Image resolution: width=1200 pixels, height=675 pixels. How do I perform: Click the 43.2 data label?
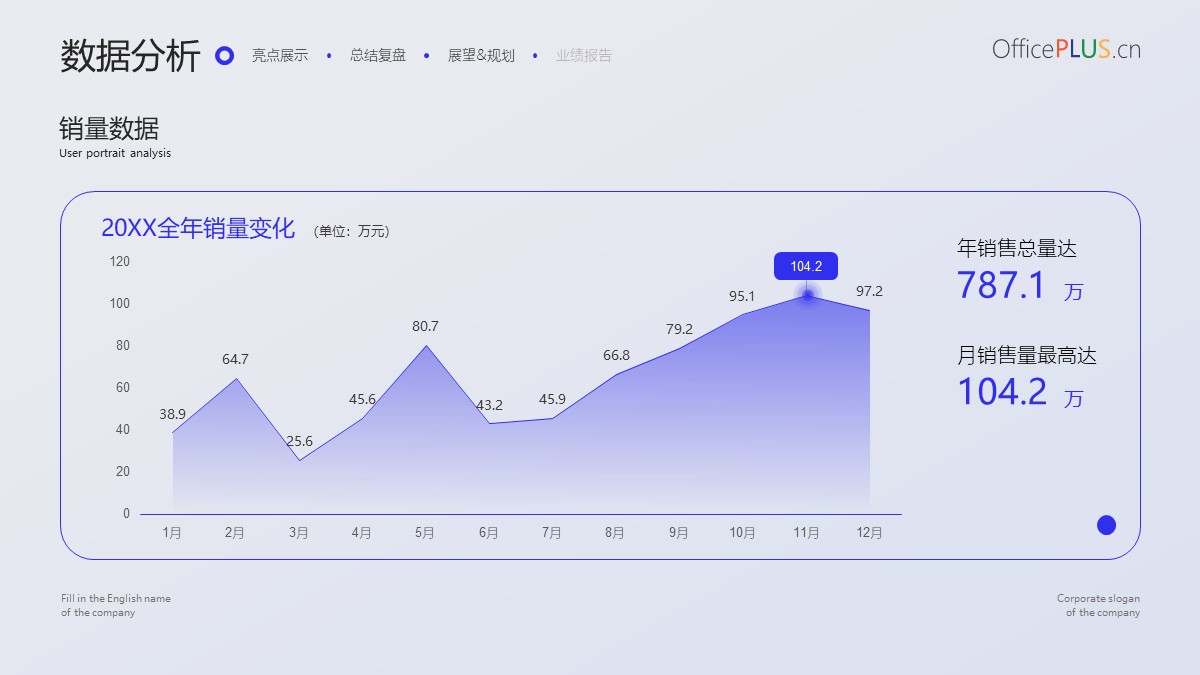click(x=489, y=405)
